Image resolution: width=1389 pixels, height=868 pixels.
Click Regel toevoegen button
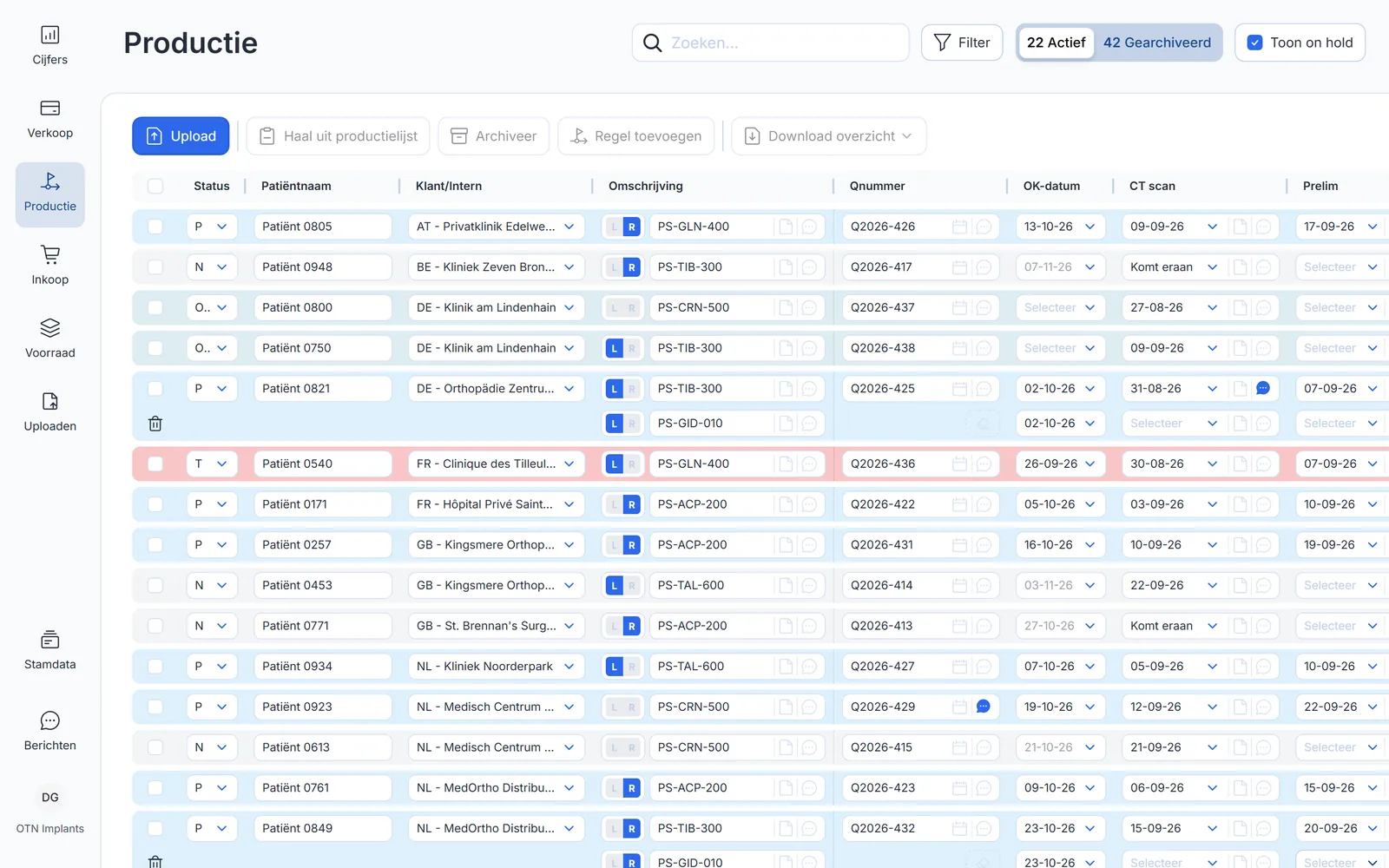tap(636, 136)
